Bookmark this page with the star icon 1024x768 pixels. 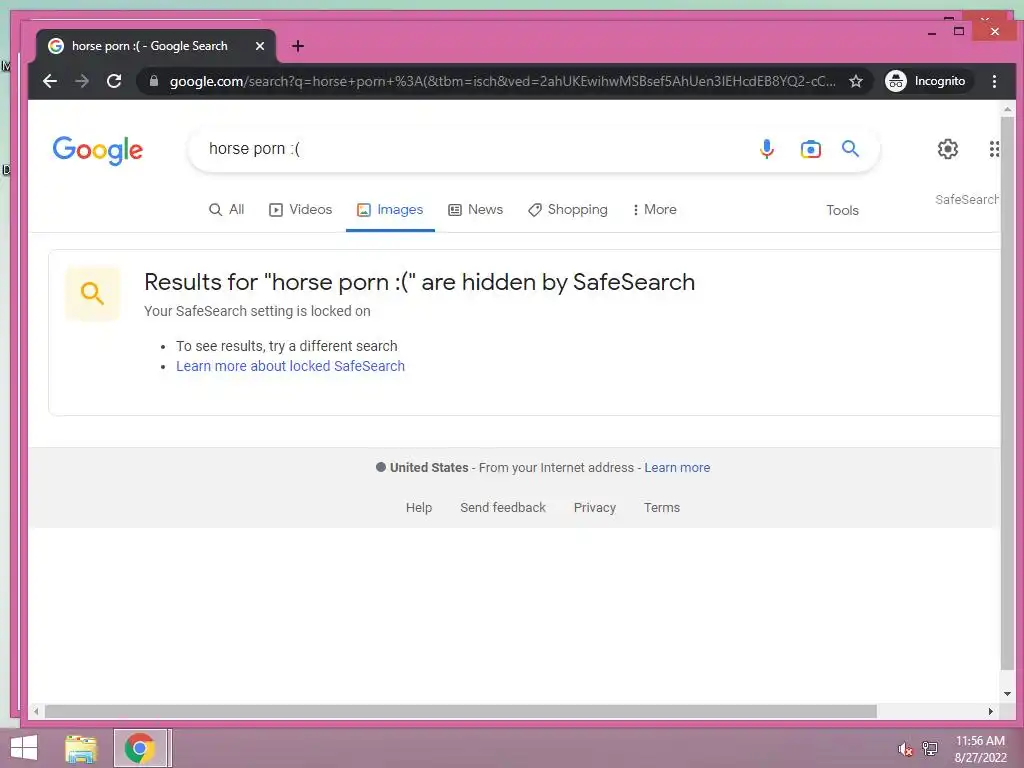(856, 81)
